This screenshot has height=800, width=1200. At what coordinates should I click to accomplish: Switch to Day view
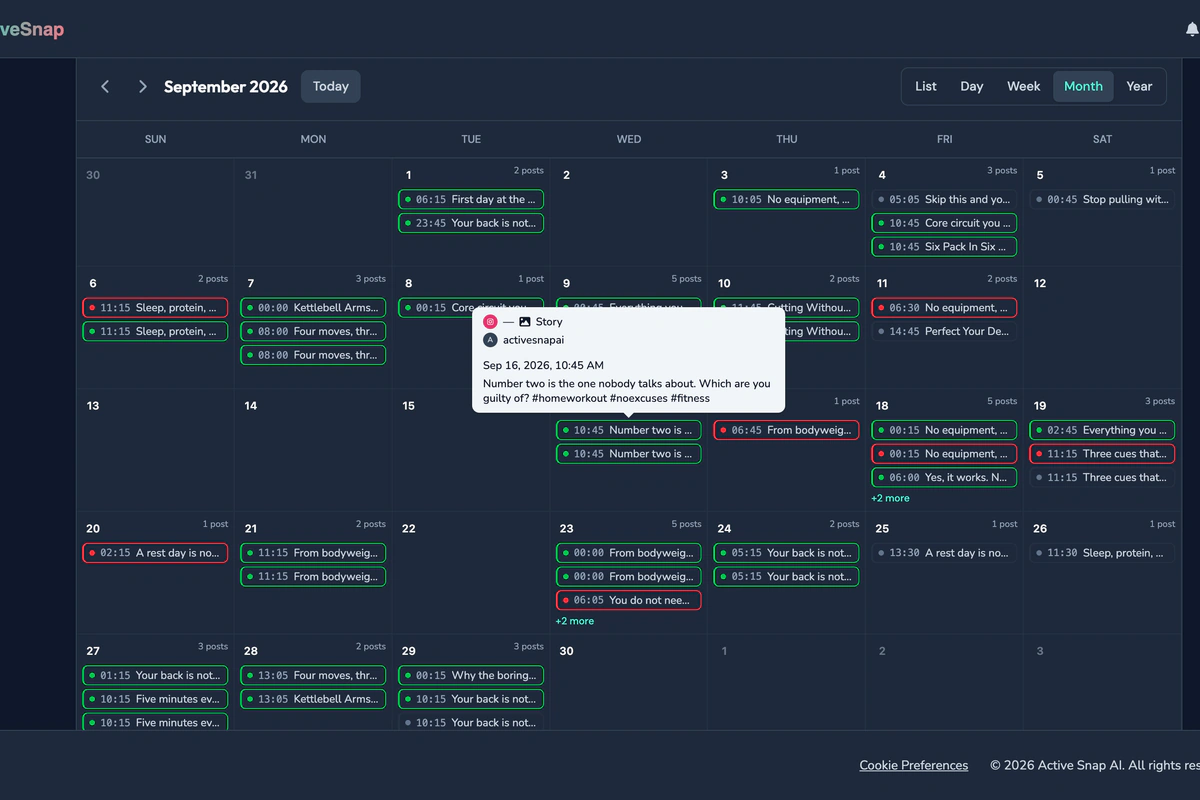[972, 87]
